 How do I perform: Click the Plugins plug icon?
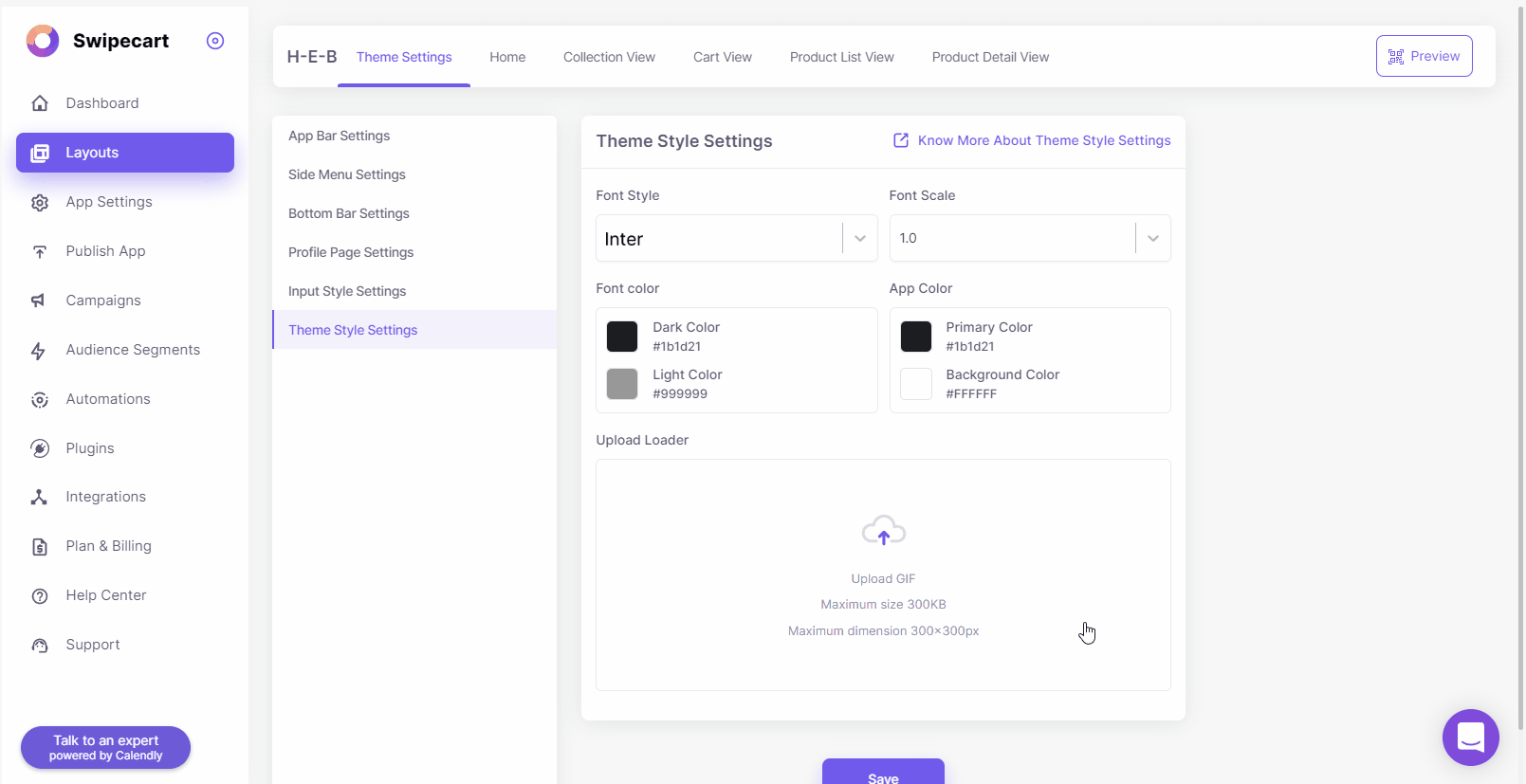[40, 448]
